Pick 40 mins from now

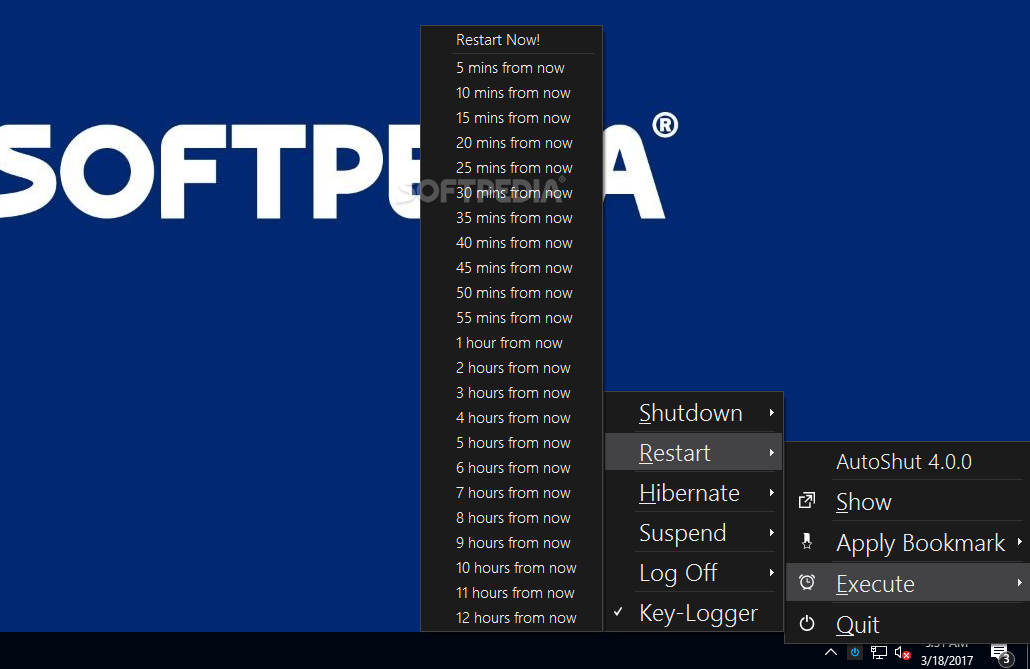[511, 242]
